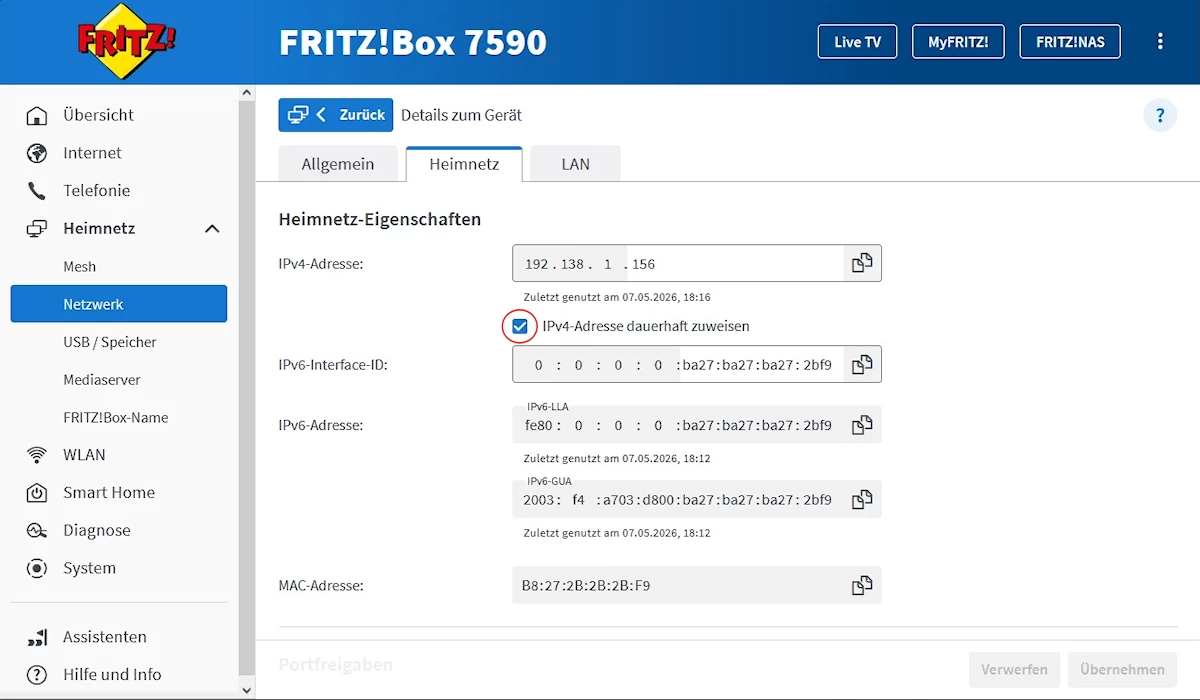Image resolution: width=1200 pixels, height=700 pixels.
Task: Click the 'Heimnetz-Eigenschaften' heading
Action: [380, 219]
